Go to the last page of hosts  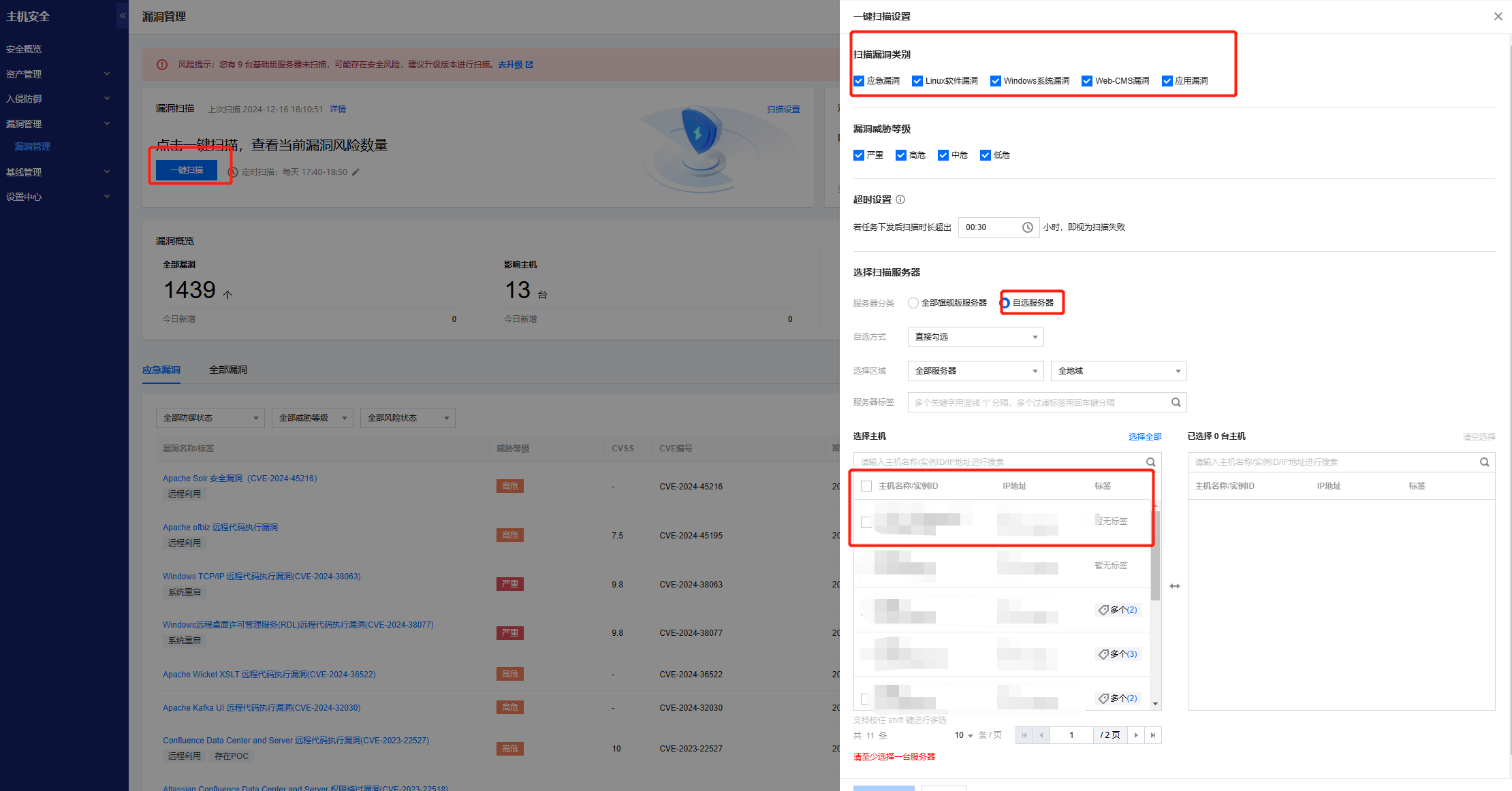1153,735
